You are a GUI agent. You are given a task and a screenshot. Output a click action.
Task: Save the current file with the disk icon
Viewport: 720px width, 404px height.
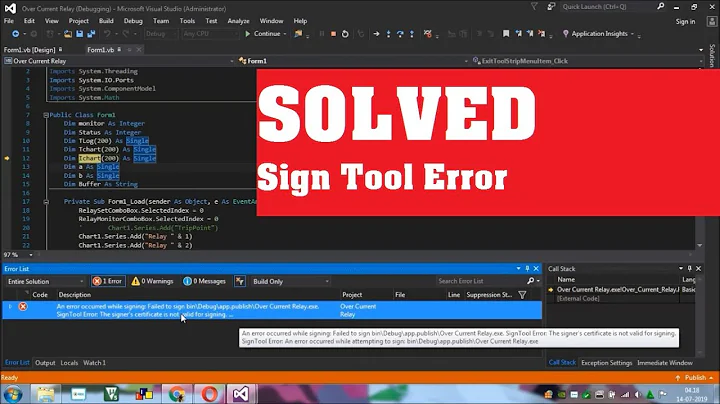tap(79, 34)
